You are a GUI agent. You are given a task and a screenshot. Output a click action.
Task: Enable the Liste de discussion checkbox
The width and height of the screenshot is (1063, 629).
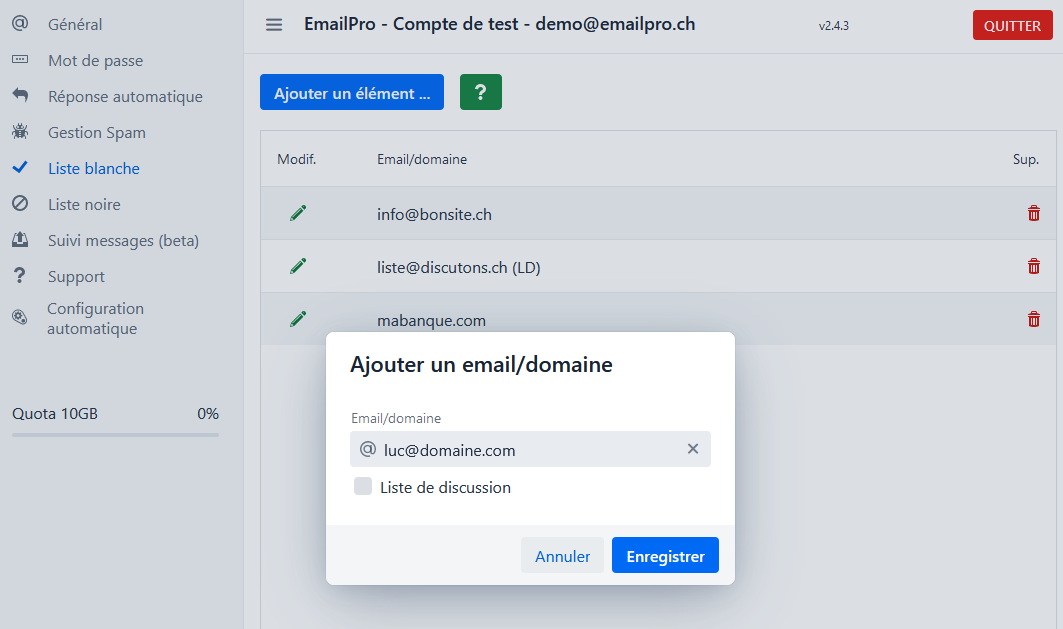(x=363, y=487)
